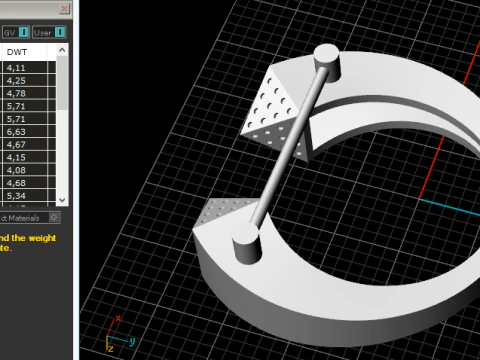
Task: Close the panel with the red X
Action: pyautogui.click(x=64, y=8)
